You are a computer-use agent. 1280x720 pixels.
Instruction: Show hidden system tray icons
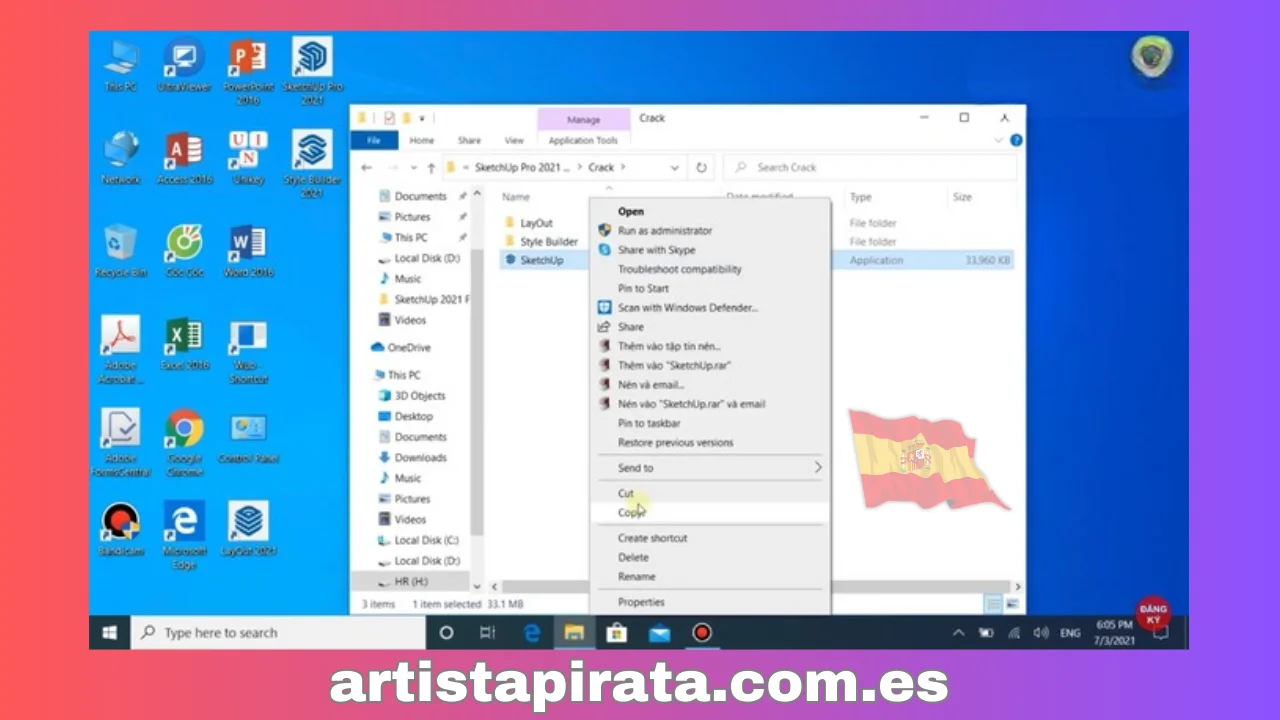[x=958, y=632]
